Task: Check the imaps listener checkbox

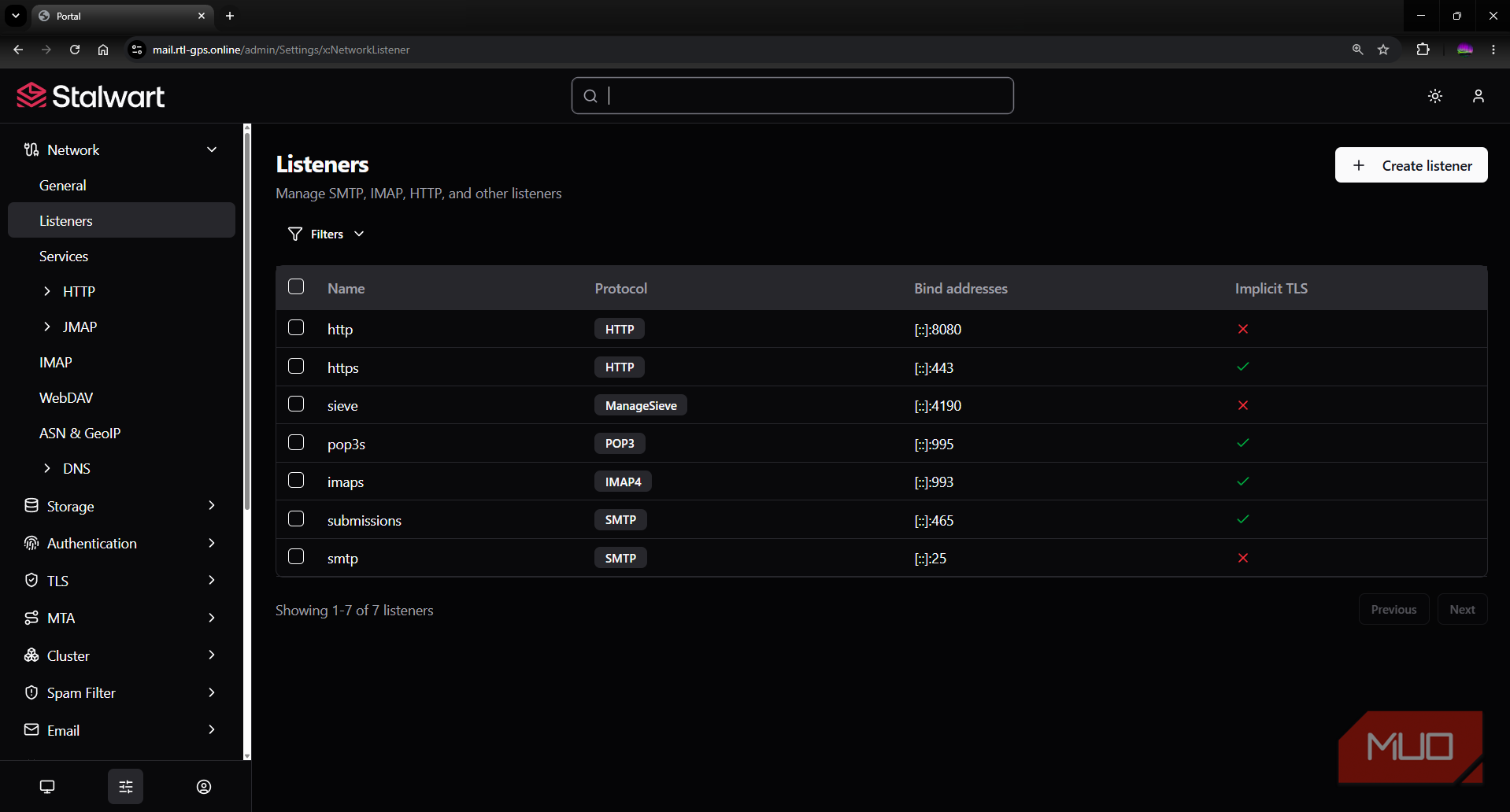Action: click(x=296, y=480)
